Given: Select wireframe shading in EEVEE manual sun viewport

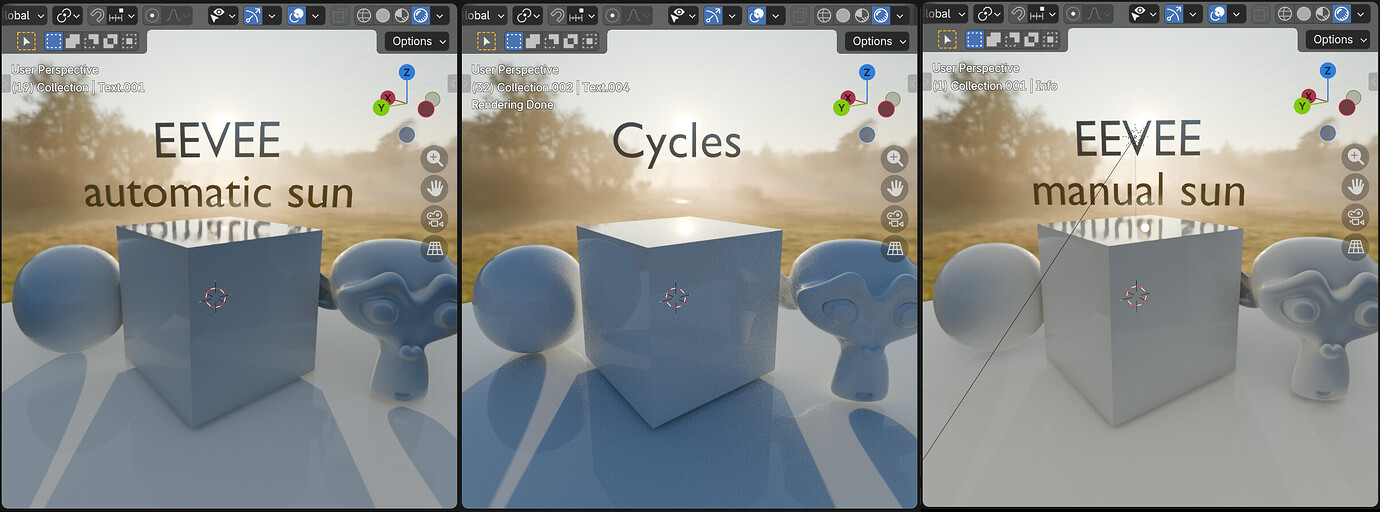Looking at the screenshot, I should coord(1285,15).
